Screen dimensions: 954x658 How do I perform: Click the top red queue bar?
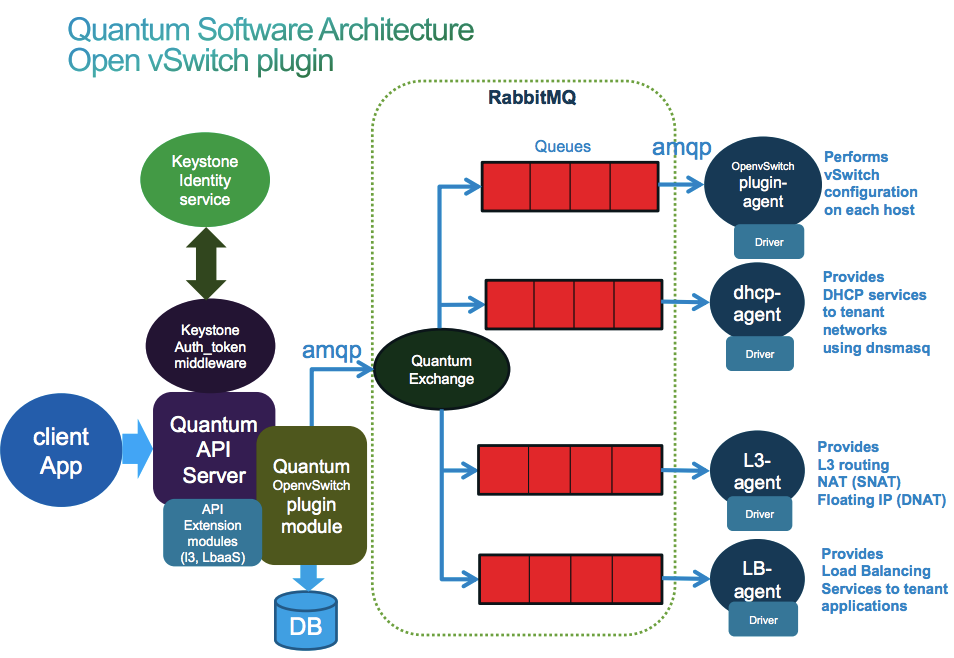[x=568, y=185]
